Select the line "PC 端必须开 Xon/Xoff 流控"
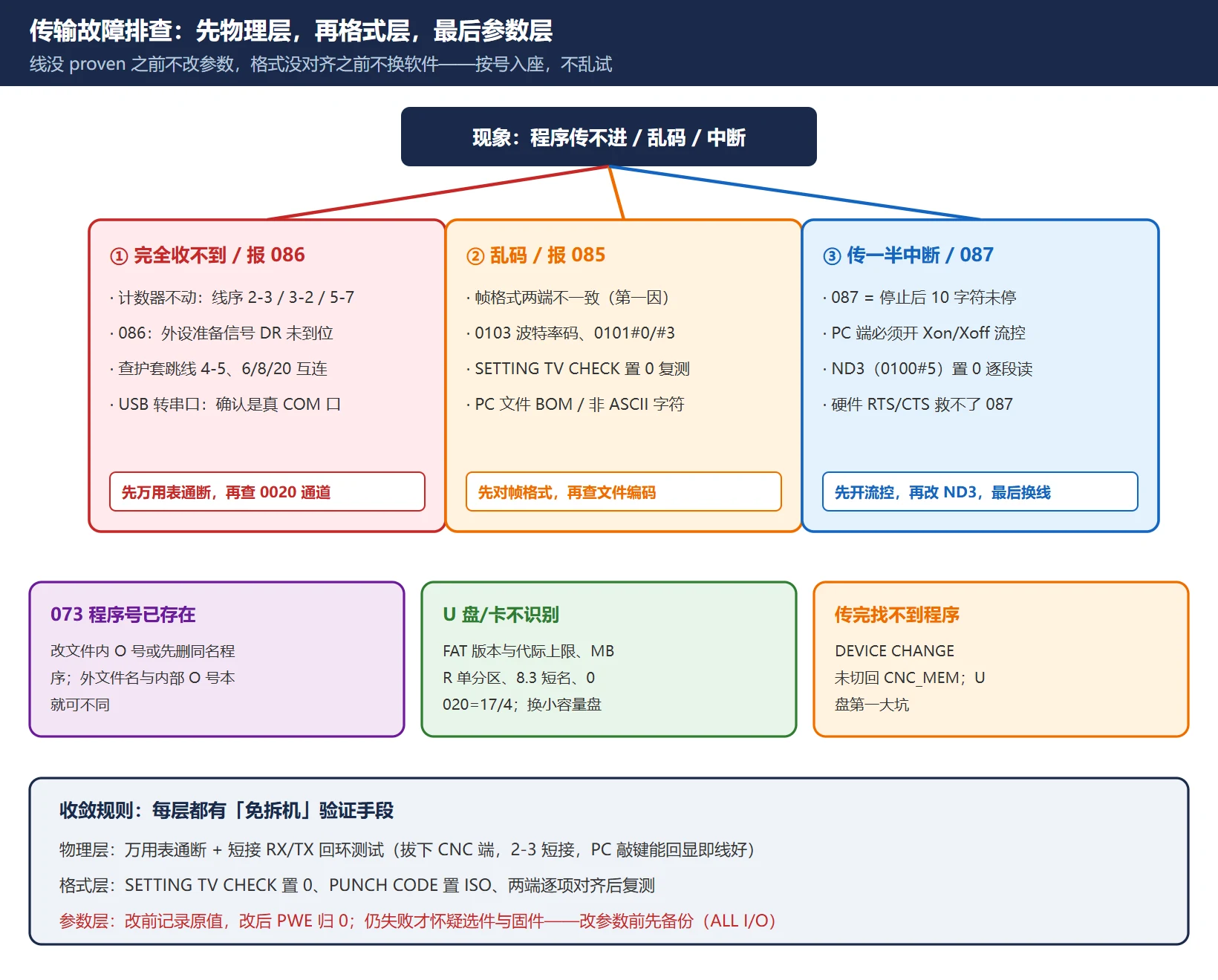Screen dimensions: 1218x980 (x=924, y=333)
